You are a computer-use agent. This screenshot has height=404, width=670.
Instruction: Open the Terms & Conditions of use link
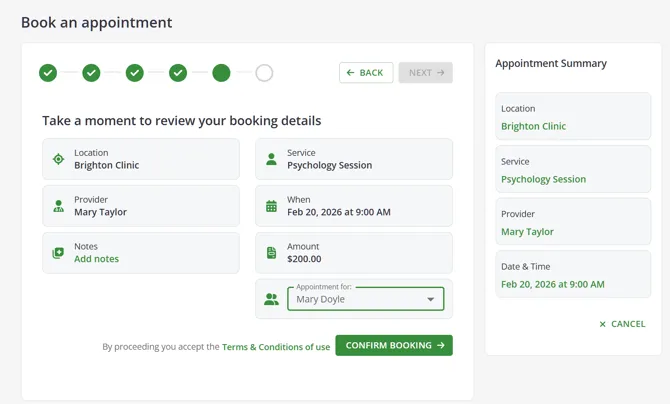tap(276, 347)
